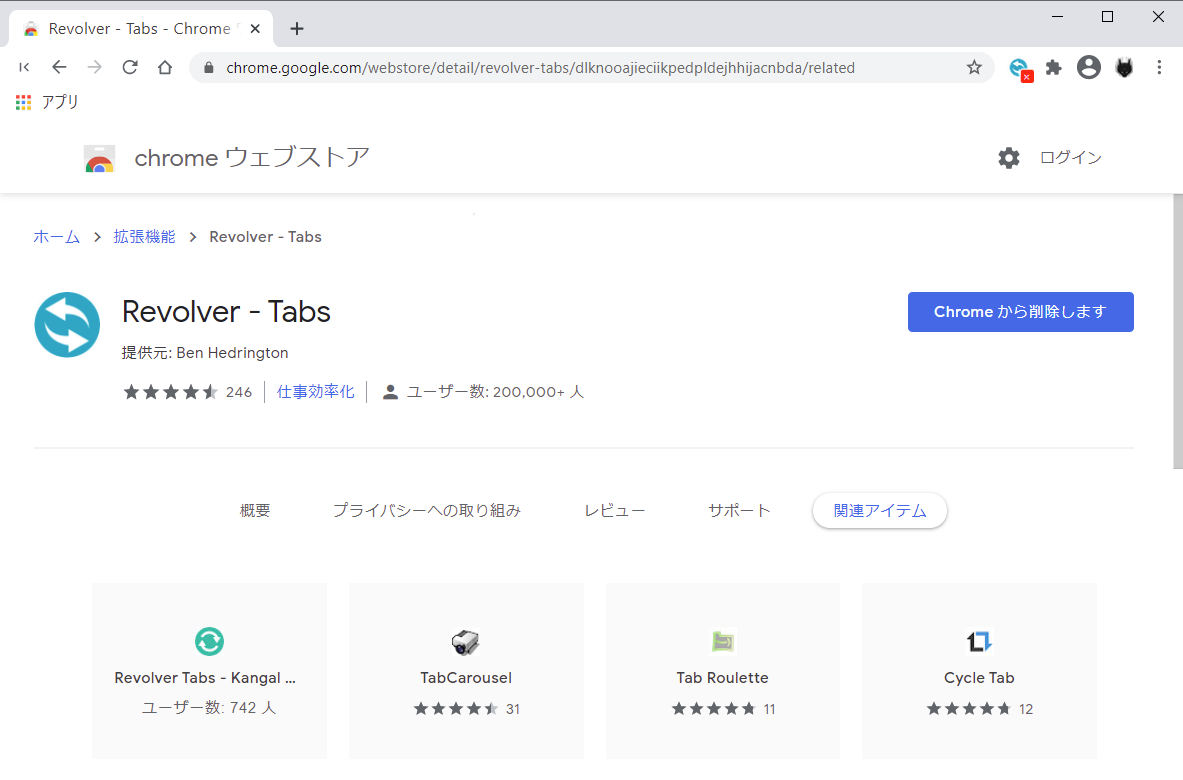Select the プライバシーへの取り組み tab
This screenshot has height=780, width=1183.
point(427,511)
